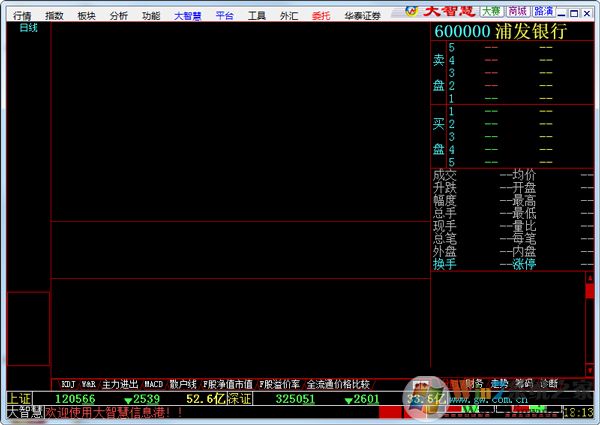The width and height of the screenshot is (600, 425).
Task: Click buy level 4 row
Action: pos(520,150)
